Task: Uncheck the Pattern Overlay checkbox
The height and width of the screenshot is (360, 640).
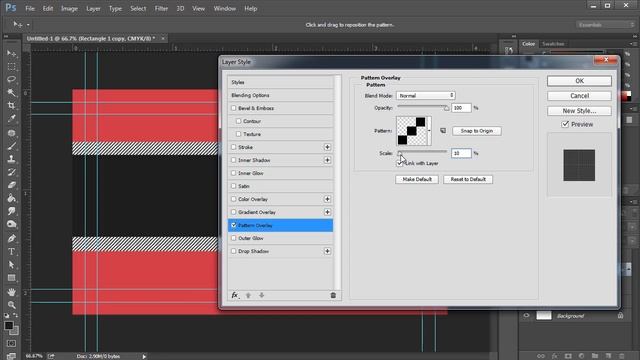Action: pyautogui.click(x=233, y=225)
